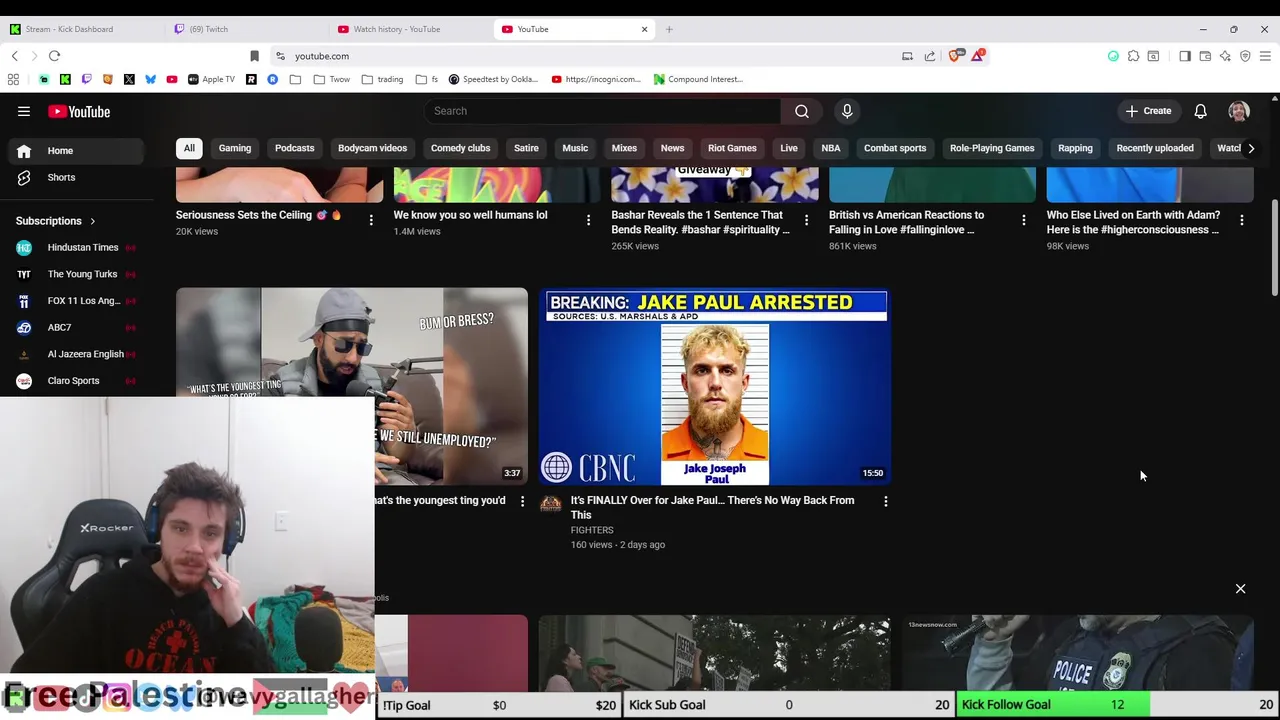Image resolution: width=1280 pixels, height=720 pixels.
Task: Select the Music filter chip
Action: coord(575,148)
